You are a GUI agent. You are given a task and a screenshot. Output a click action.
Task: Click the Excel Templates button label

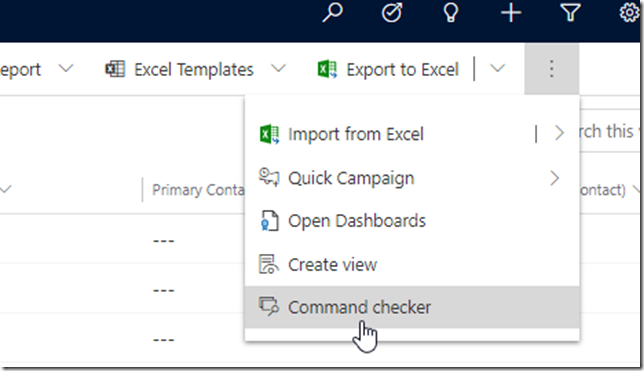click(x=194, y=69)
